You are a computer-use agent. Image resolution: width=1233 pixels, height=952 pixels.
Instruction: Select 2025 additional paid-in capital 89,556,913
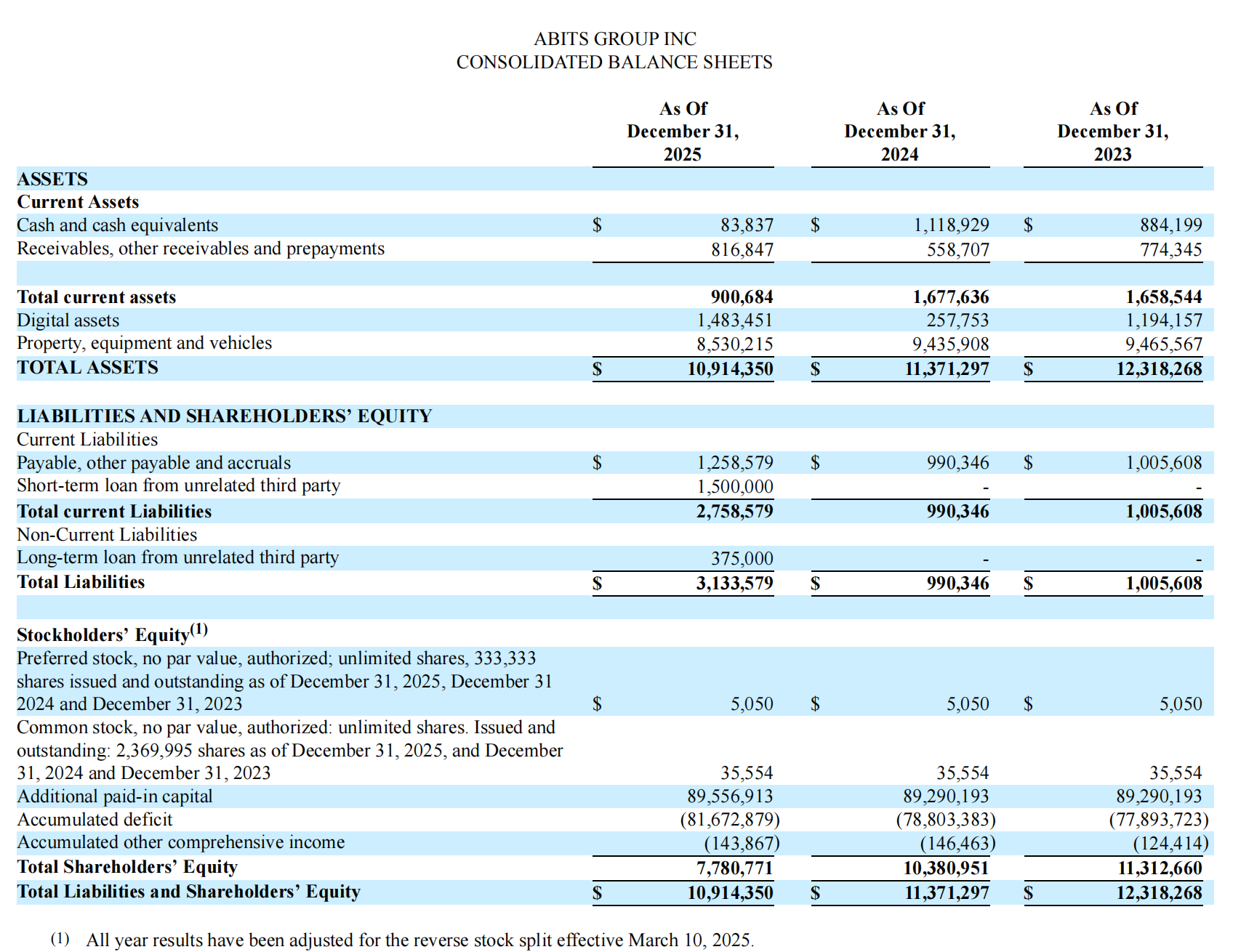tap(730, 796)
